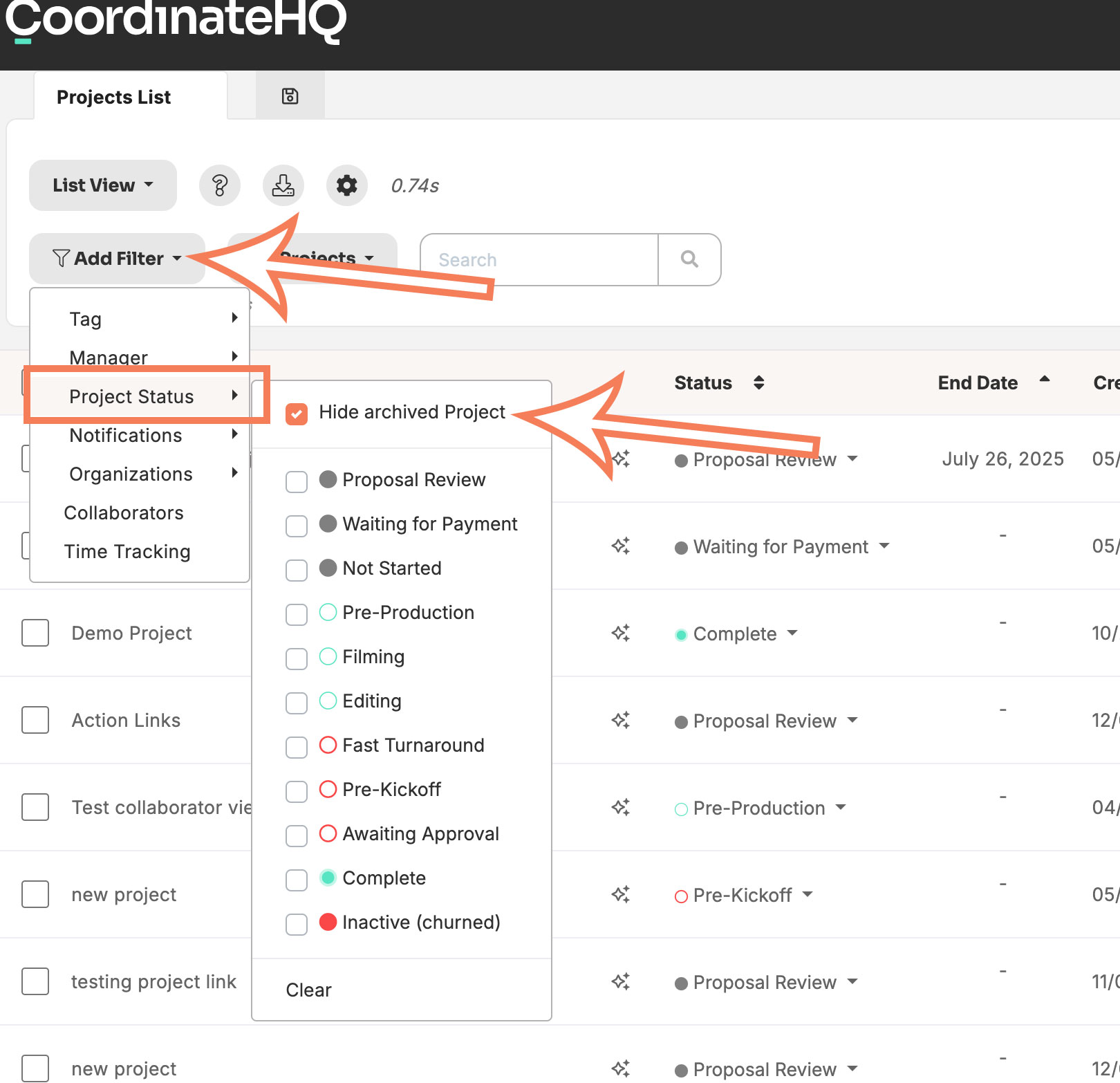Open the Action Links project
The width and height of the screenshot is (1120, 1083).
[126, 720]
